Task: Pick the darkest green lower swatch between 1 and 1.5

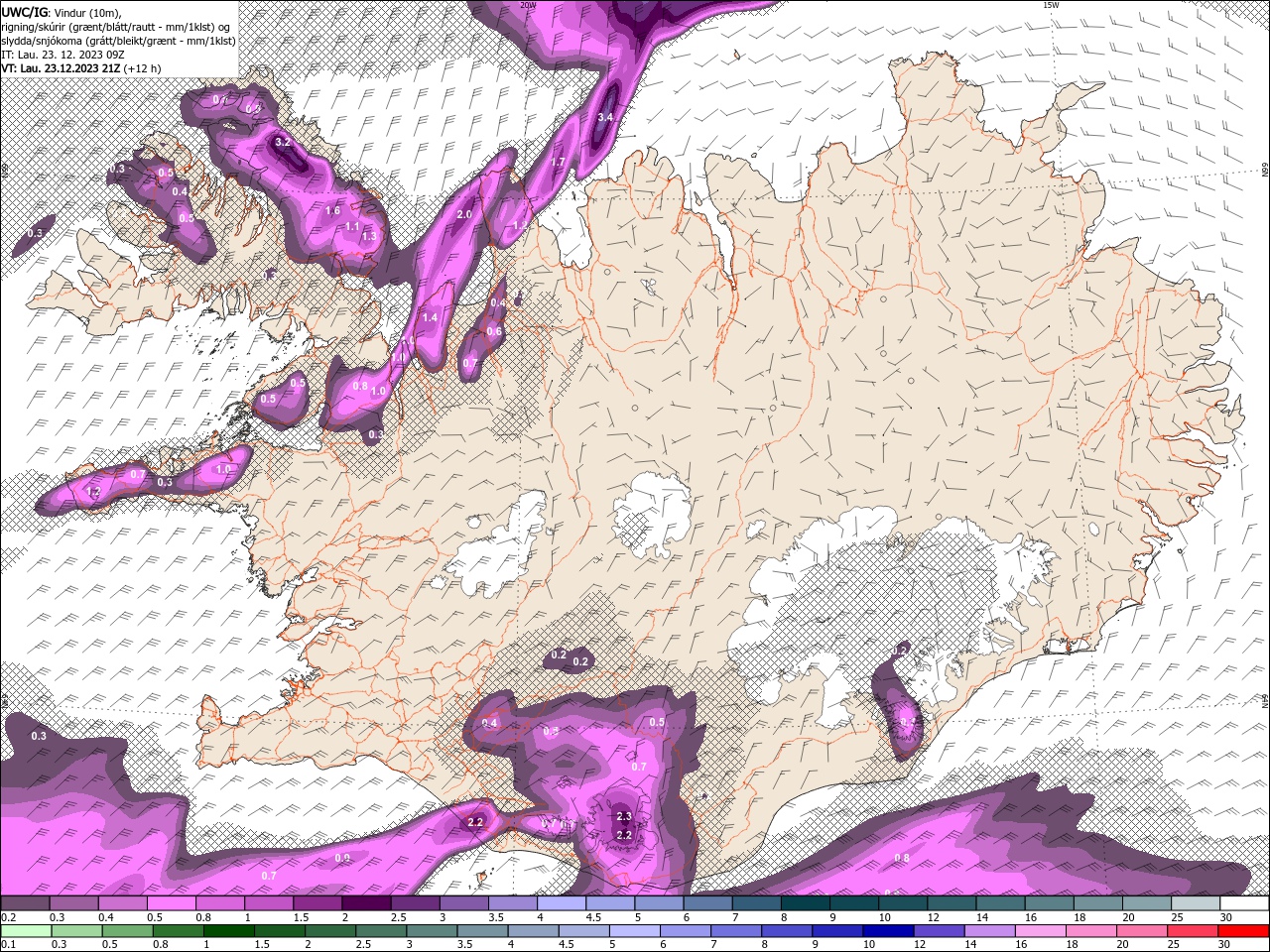Action: point(228,931)
